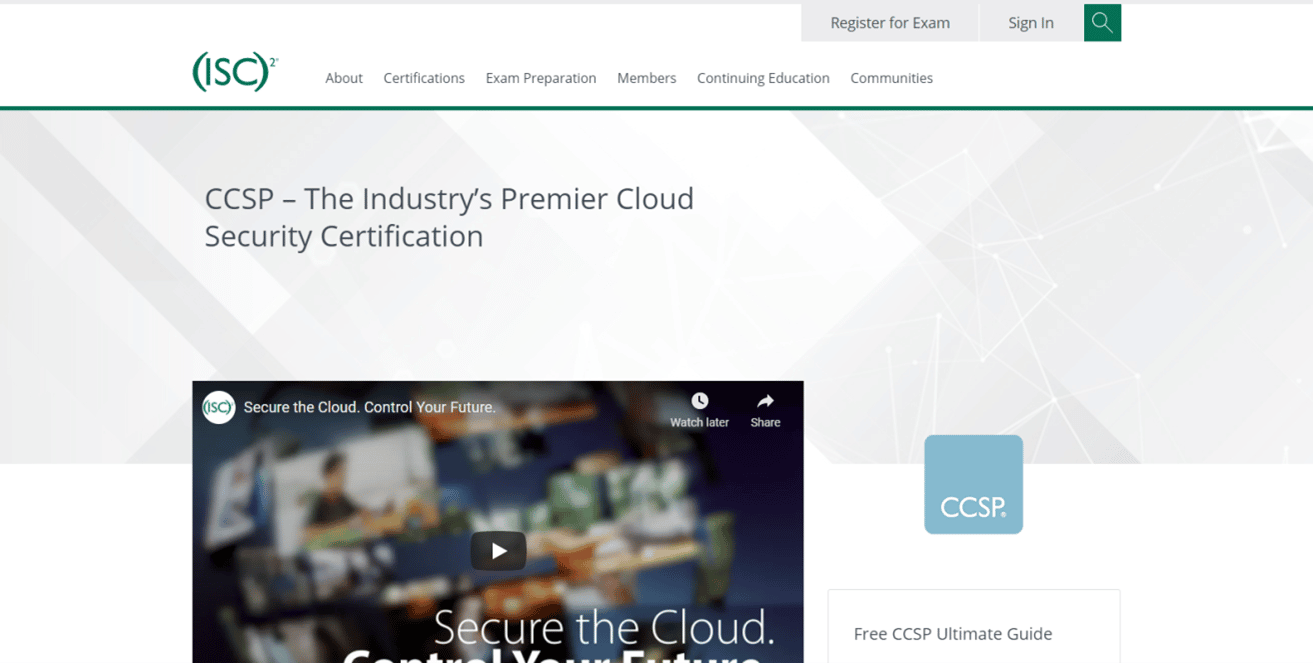Select the blue CCSP certification badge
Screen dimensions: 1313x663
973,484
